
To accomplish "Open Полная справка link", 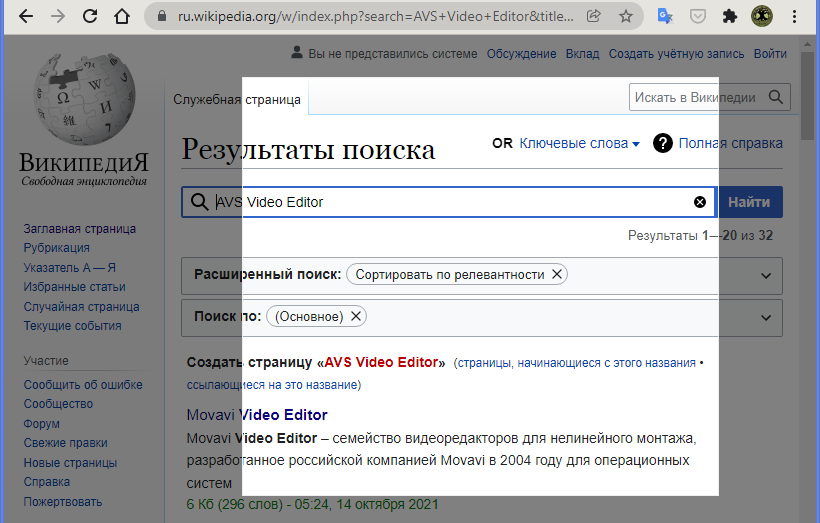I will click(731, 143).
